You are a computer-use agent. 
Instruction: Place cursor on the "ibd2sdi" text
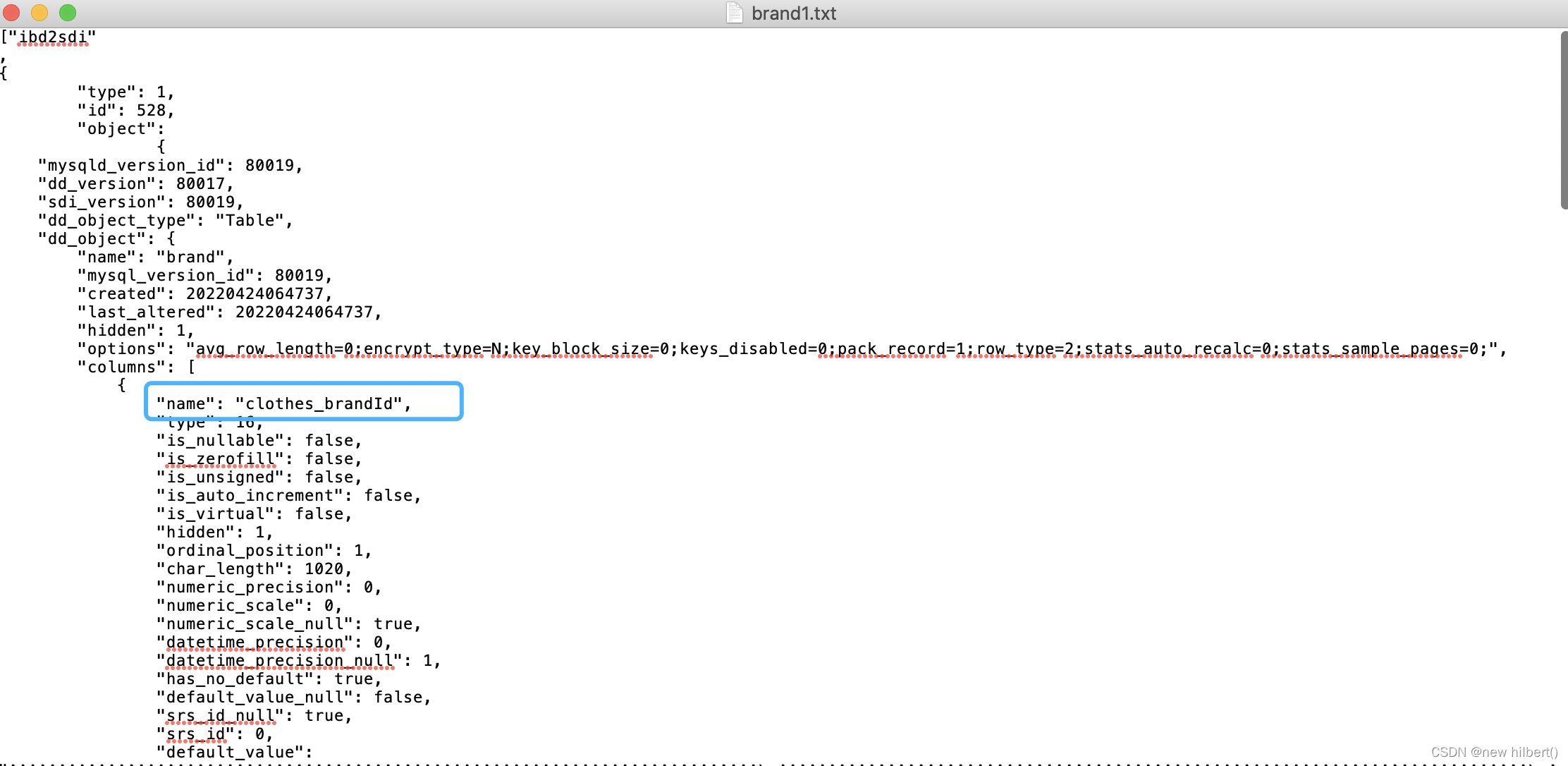(53, 37)
